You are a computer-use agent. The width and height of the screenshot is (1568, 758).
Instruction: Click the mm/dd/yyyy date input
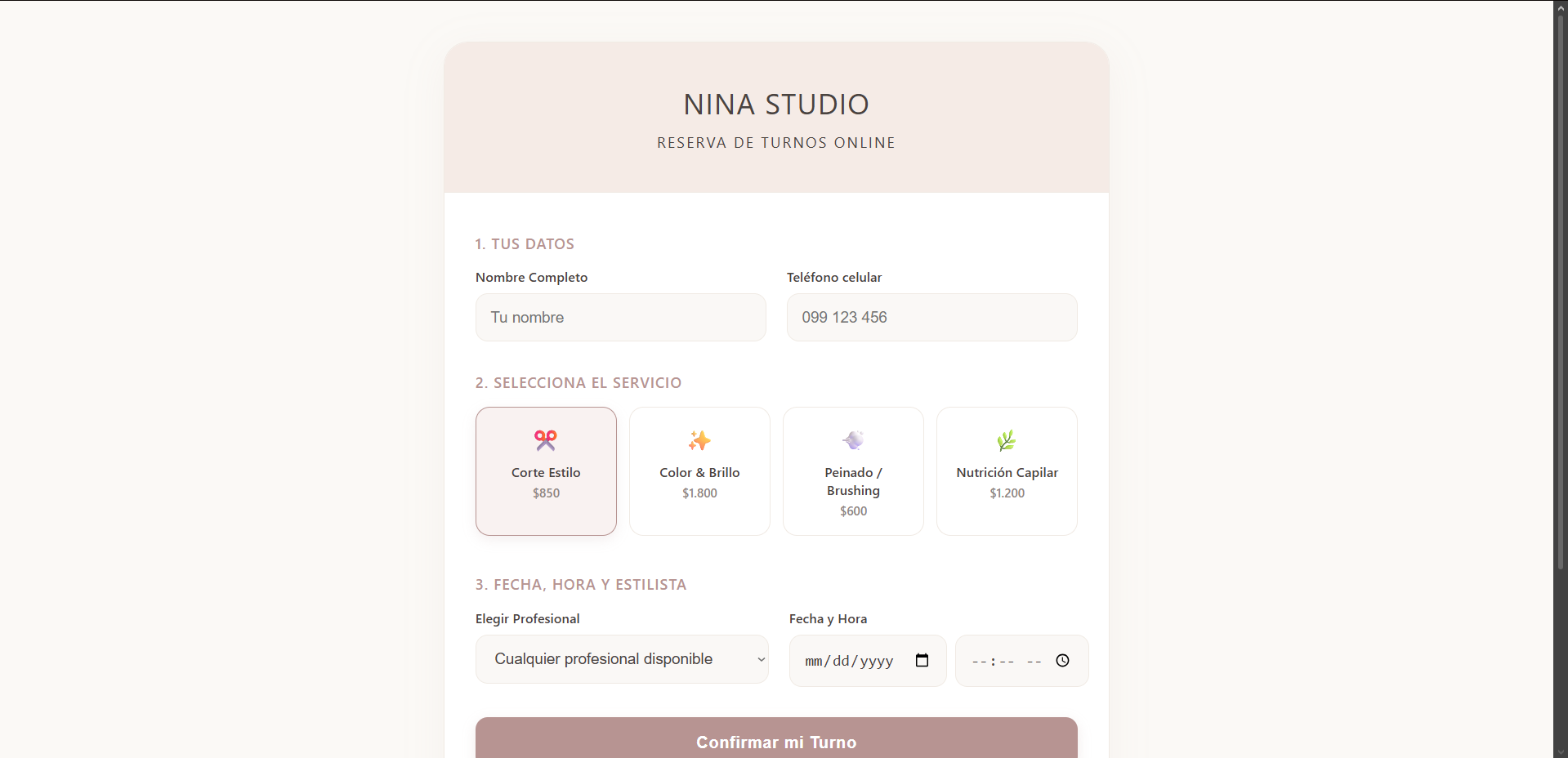868,661
